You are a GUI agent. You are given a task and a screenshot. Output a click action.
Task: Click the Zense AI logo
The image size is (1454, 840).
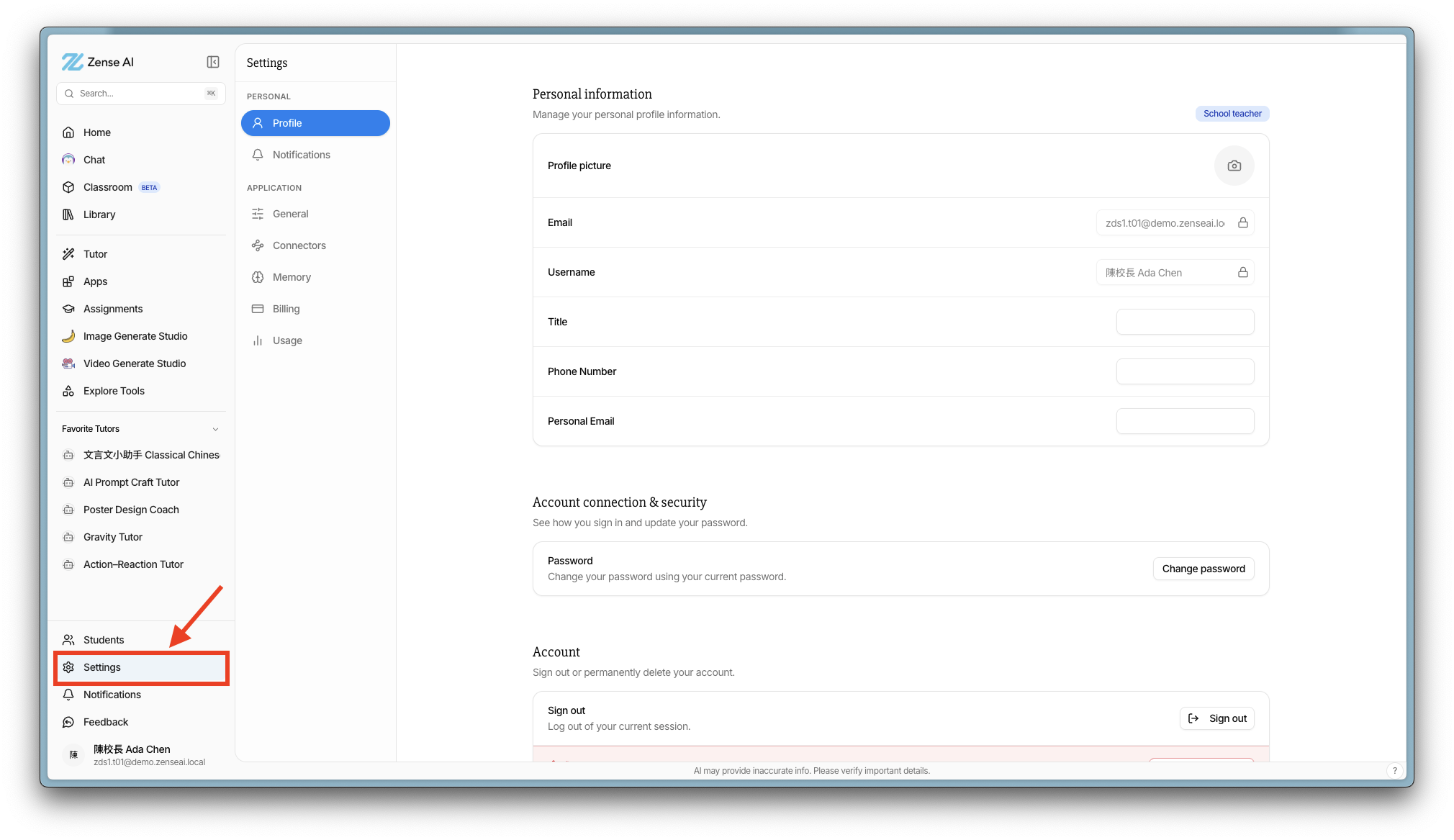click(98, 62)
